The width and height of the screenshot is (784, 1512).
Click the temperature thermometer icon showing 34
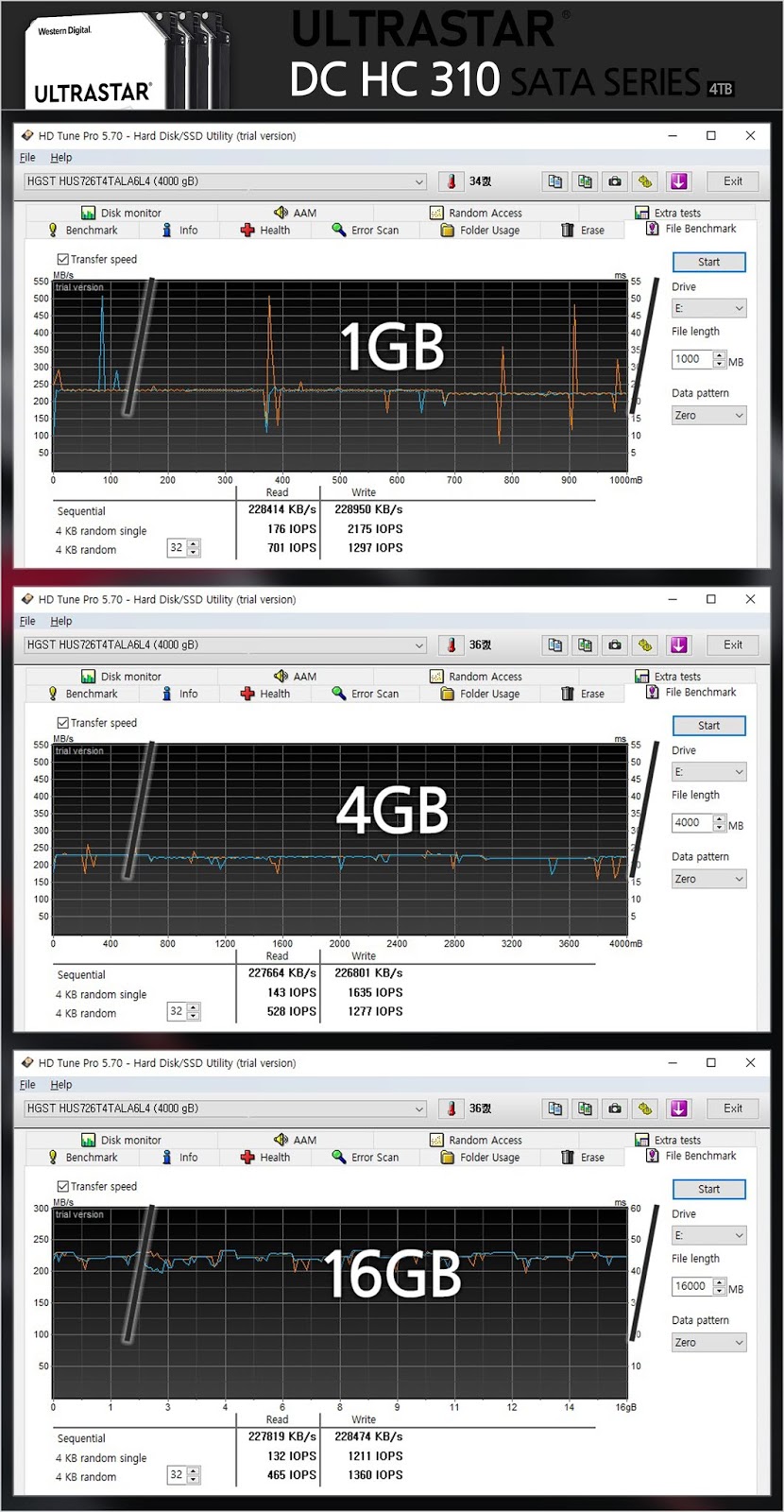point(452,181)
